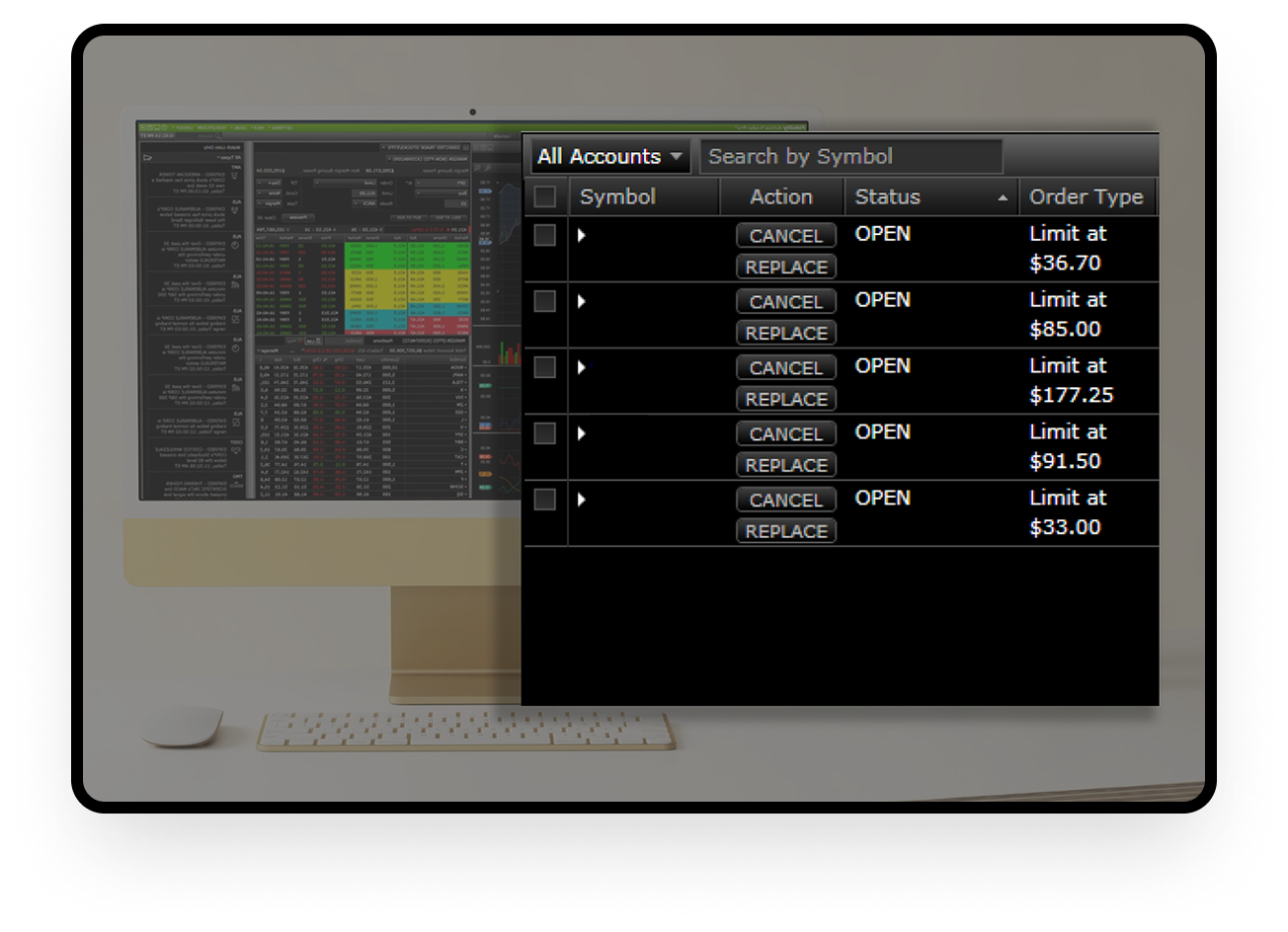The image size is (1288, 932).
Task: Check the box for $36.70 limit order
Action: click(x=544, y=235)
